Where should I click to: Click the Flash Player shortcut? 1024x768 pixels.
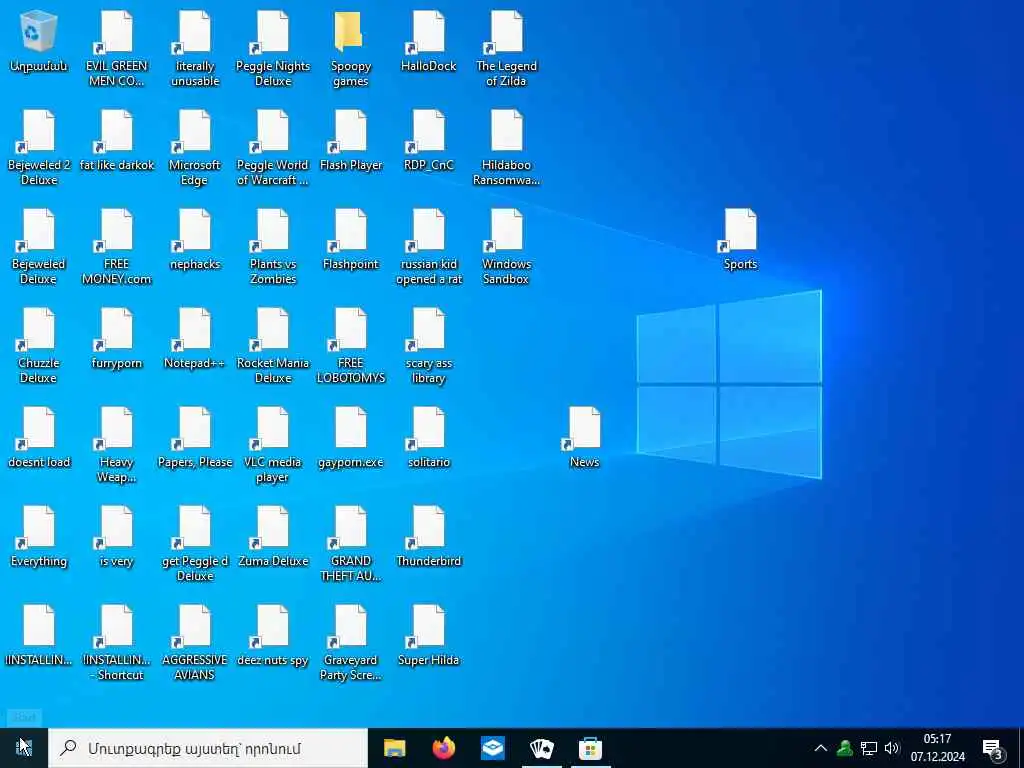pyautogui.click(x=351, y=140)
